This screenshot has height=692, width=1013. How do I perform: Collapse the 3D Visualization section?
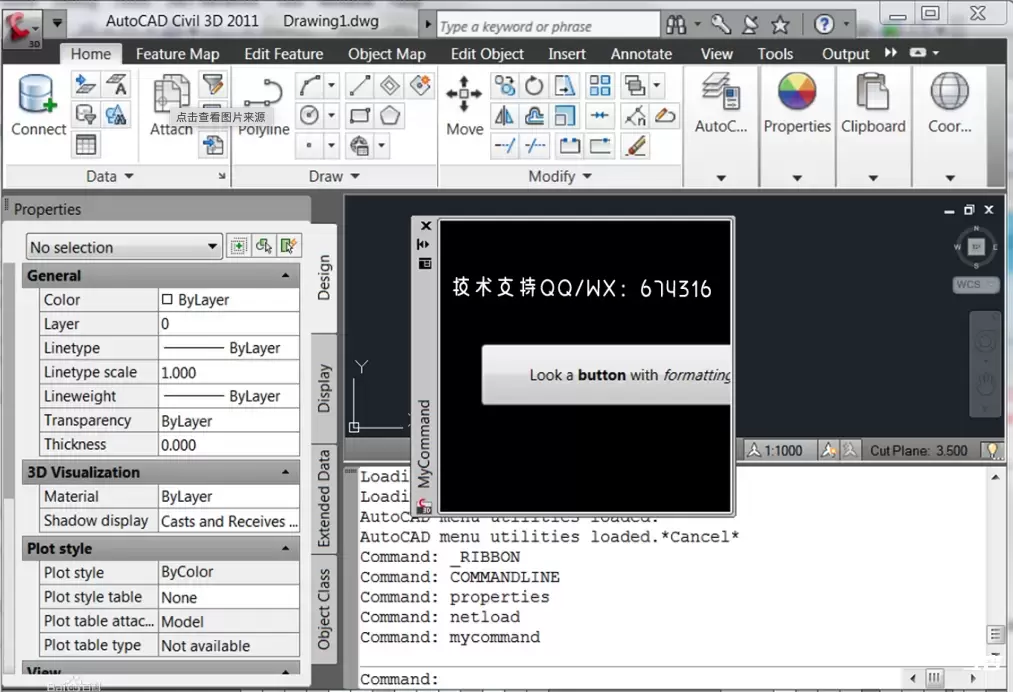[286, 472]
